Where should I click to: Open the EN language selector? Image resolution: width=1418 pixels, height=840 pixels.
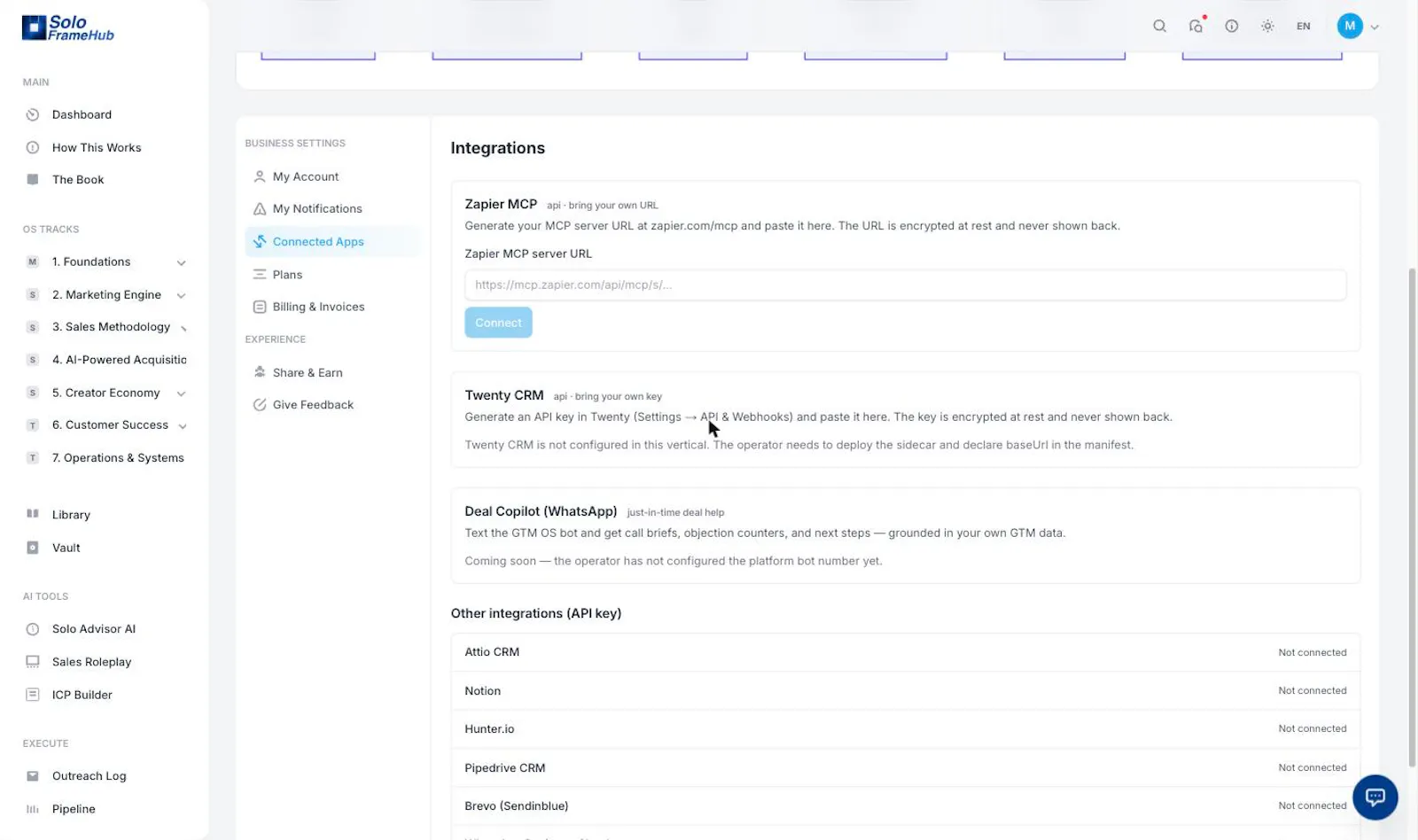point(1304,26)
